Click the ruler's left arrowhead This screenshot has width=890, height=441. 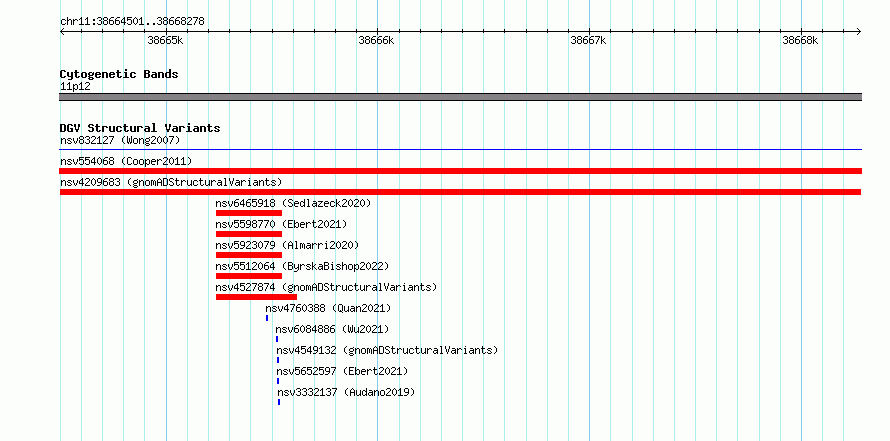click(x=62, y=32)
